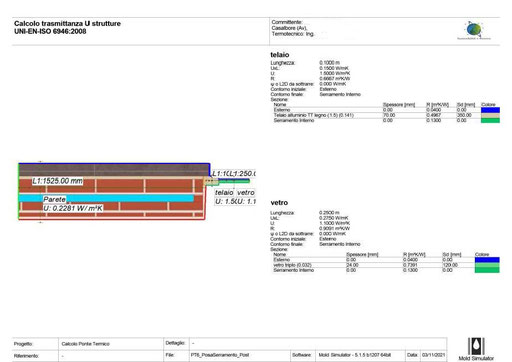The image size is (512, 362).
Task: Click 'Calcolo Ponte Termico' project value in footer
Action: click(x=86, y=344)
